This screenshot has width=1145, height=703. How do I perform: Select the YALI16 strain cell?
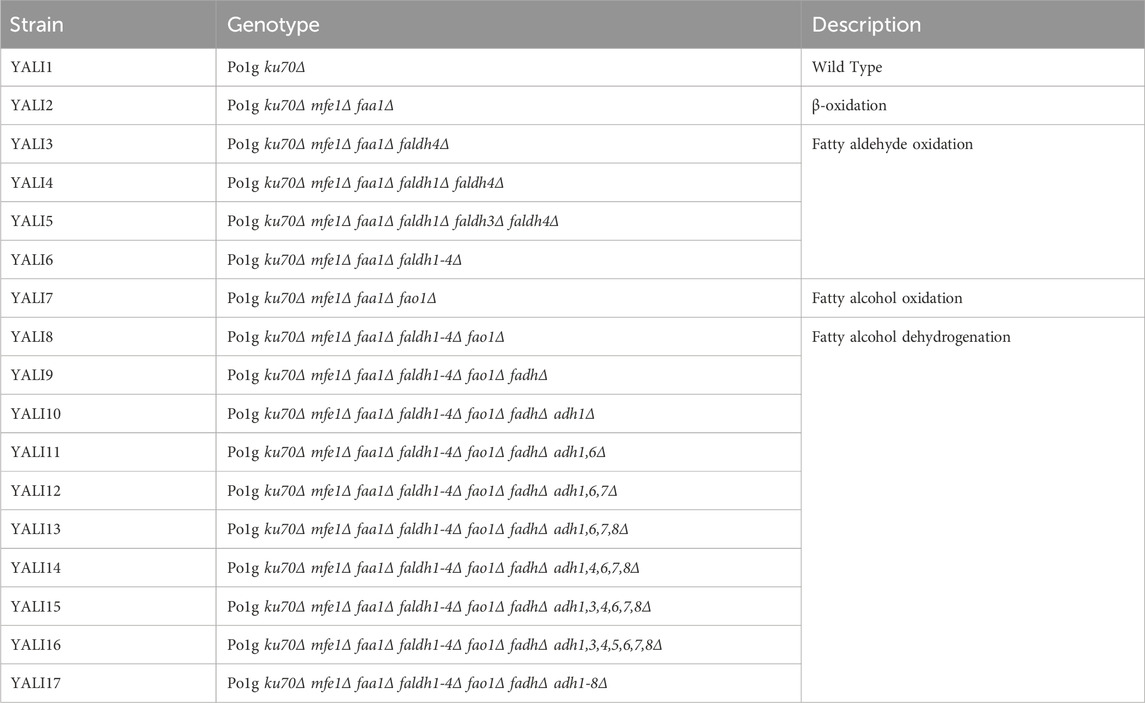point(37,645)
